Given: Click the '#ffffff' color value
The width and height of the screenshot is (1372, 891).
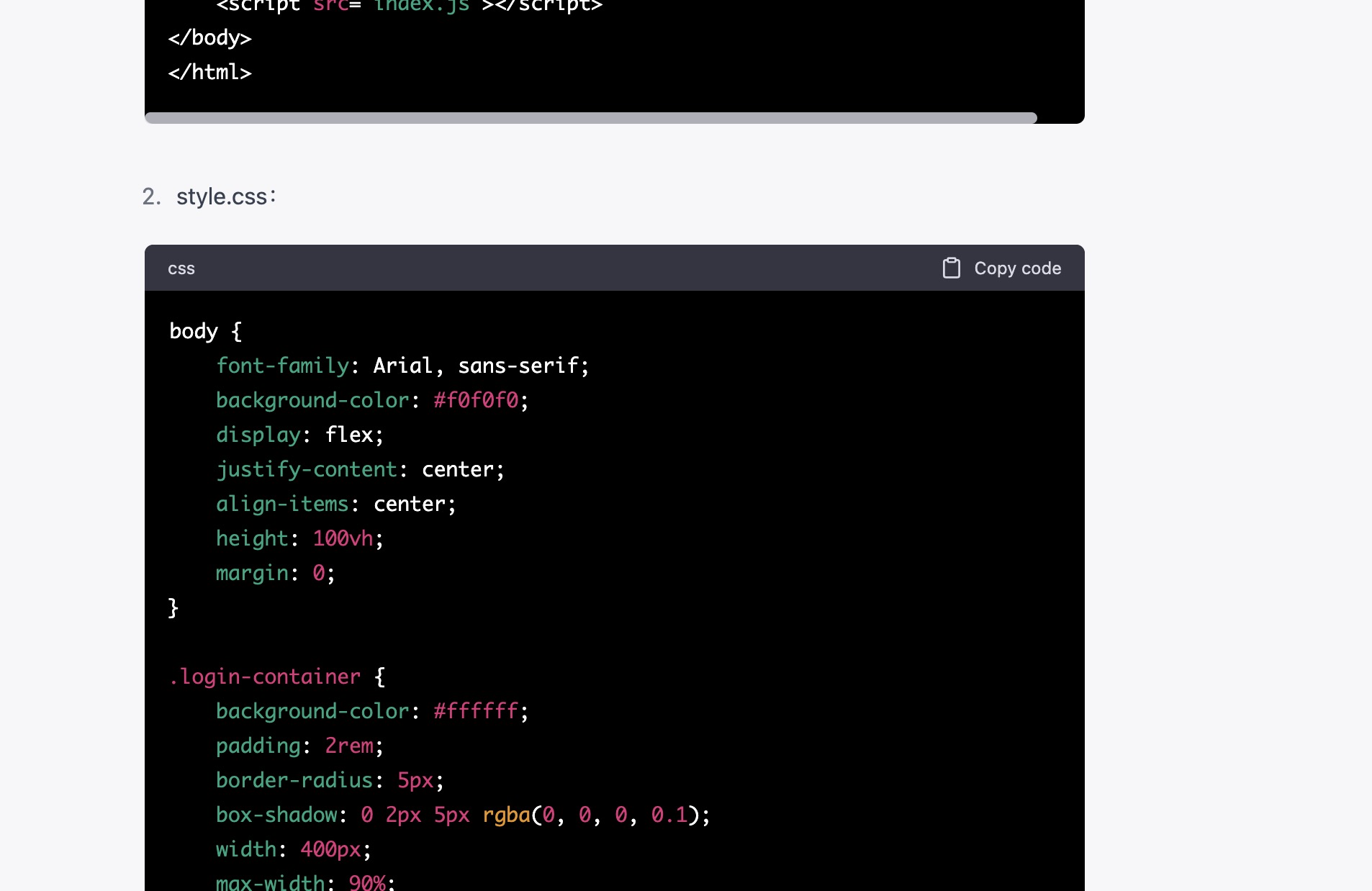Looking at the screenshot, I should (476, 711).
